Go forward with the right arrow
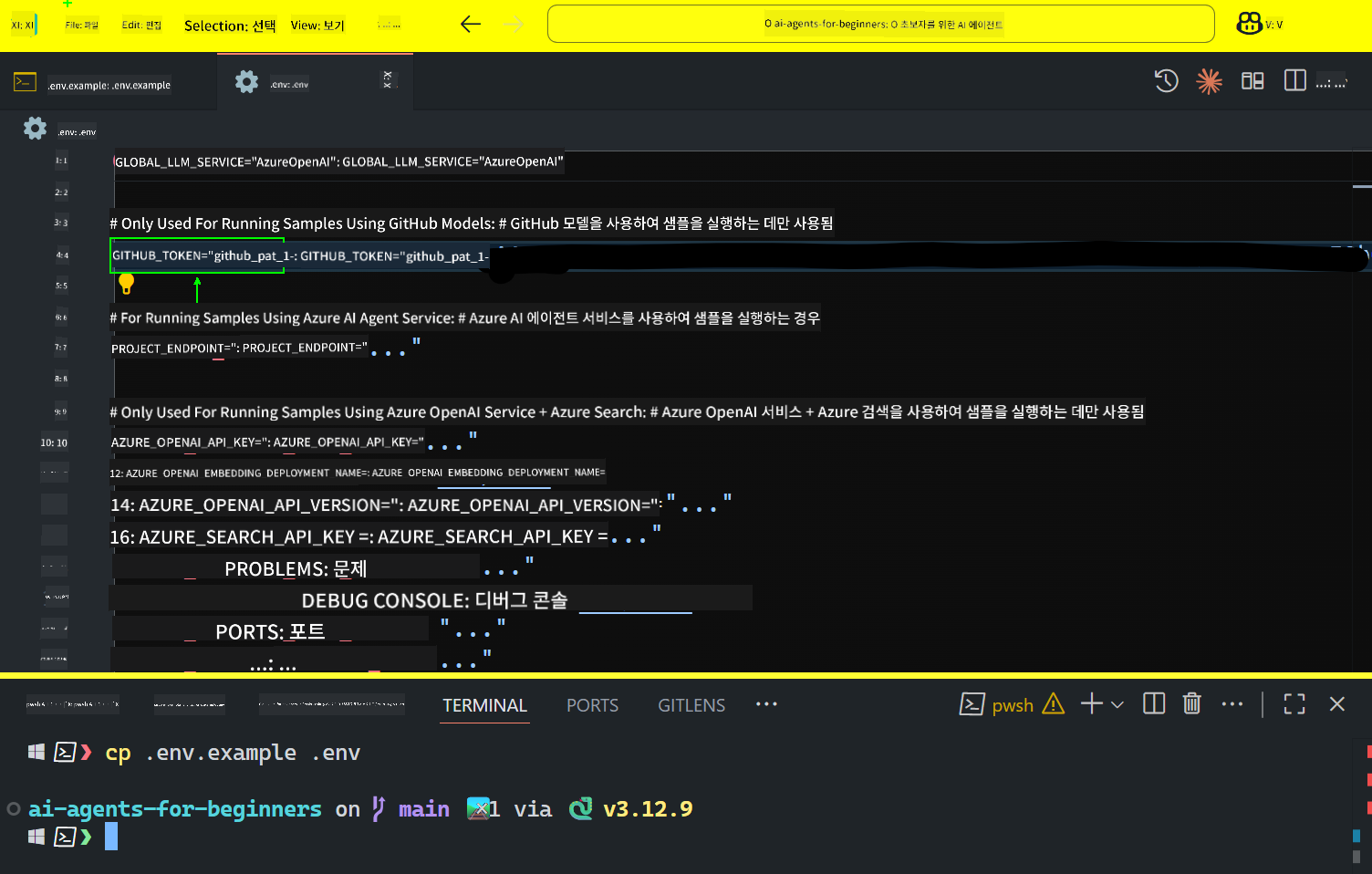1372x874 pixels. (x=514, y=25)
